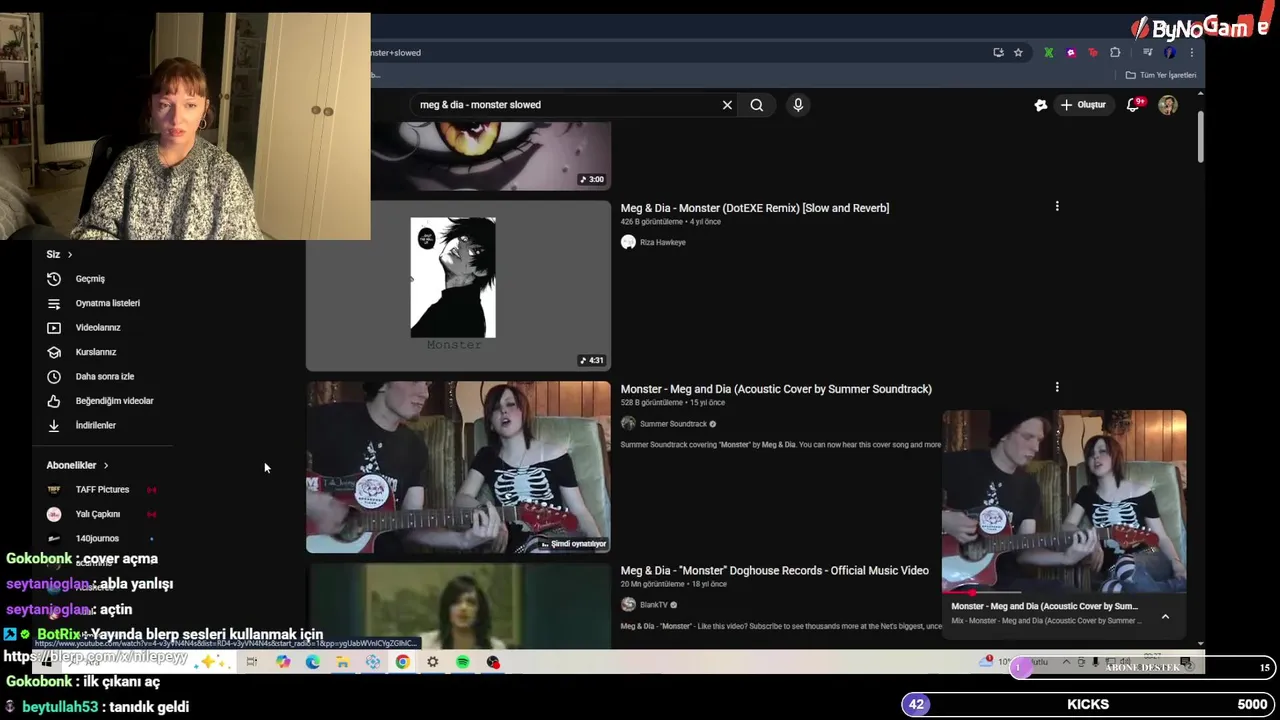The image size is (1280, 720).
Task: Open more options for Acoustic Cover video
Action: [1057, 388]
